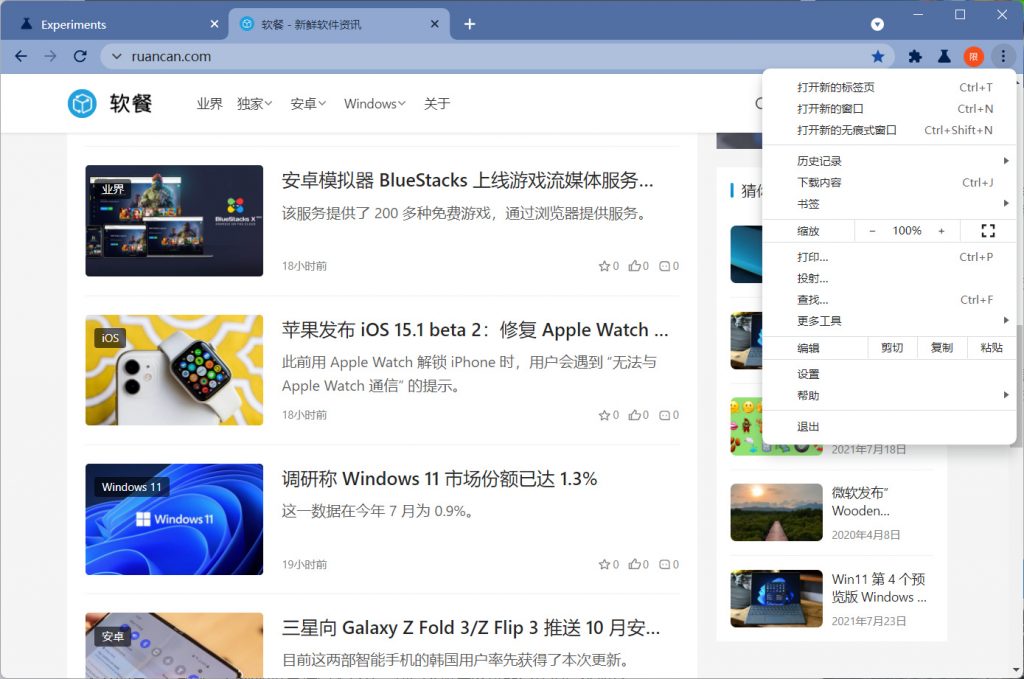Reload the current page
1024x679 pixels.
point(80,56)
